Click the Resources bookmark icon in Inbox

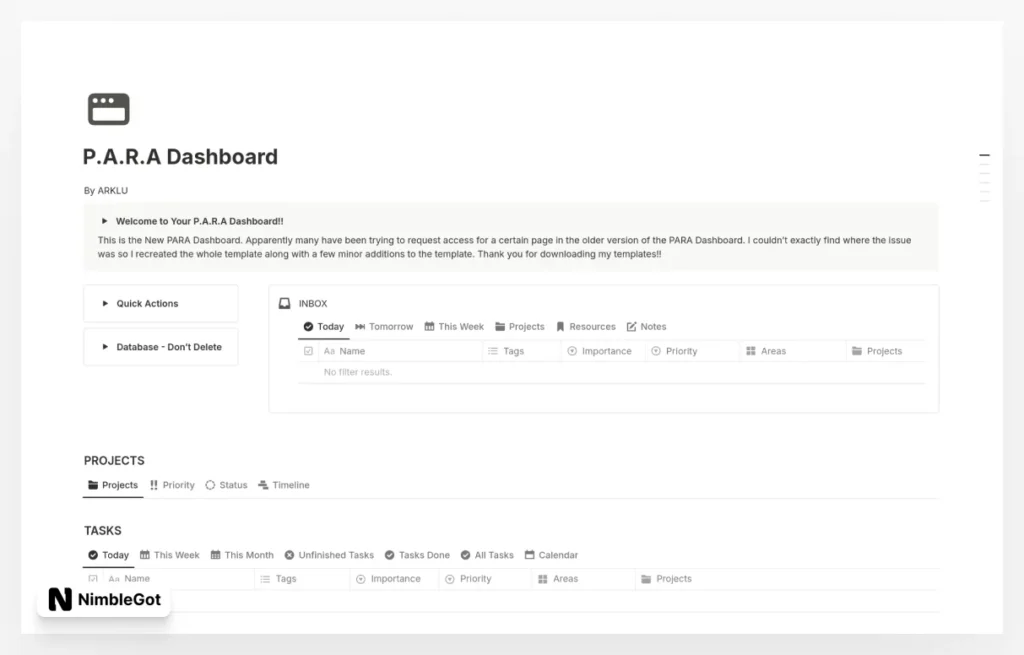(x=560, y=326)
